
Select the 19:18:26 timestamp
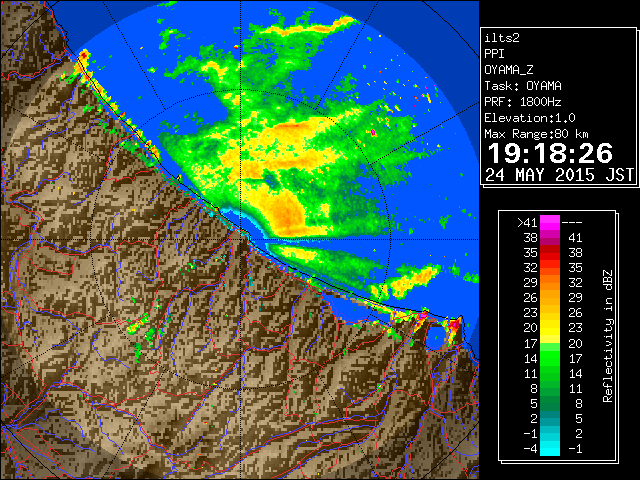(x=550, y=153)
